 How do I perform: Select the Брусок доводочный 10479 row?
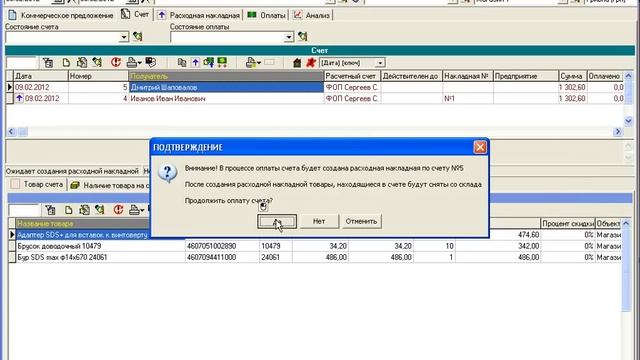(x=315, y=246)
